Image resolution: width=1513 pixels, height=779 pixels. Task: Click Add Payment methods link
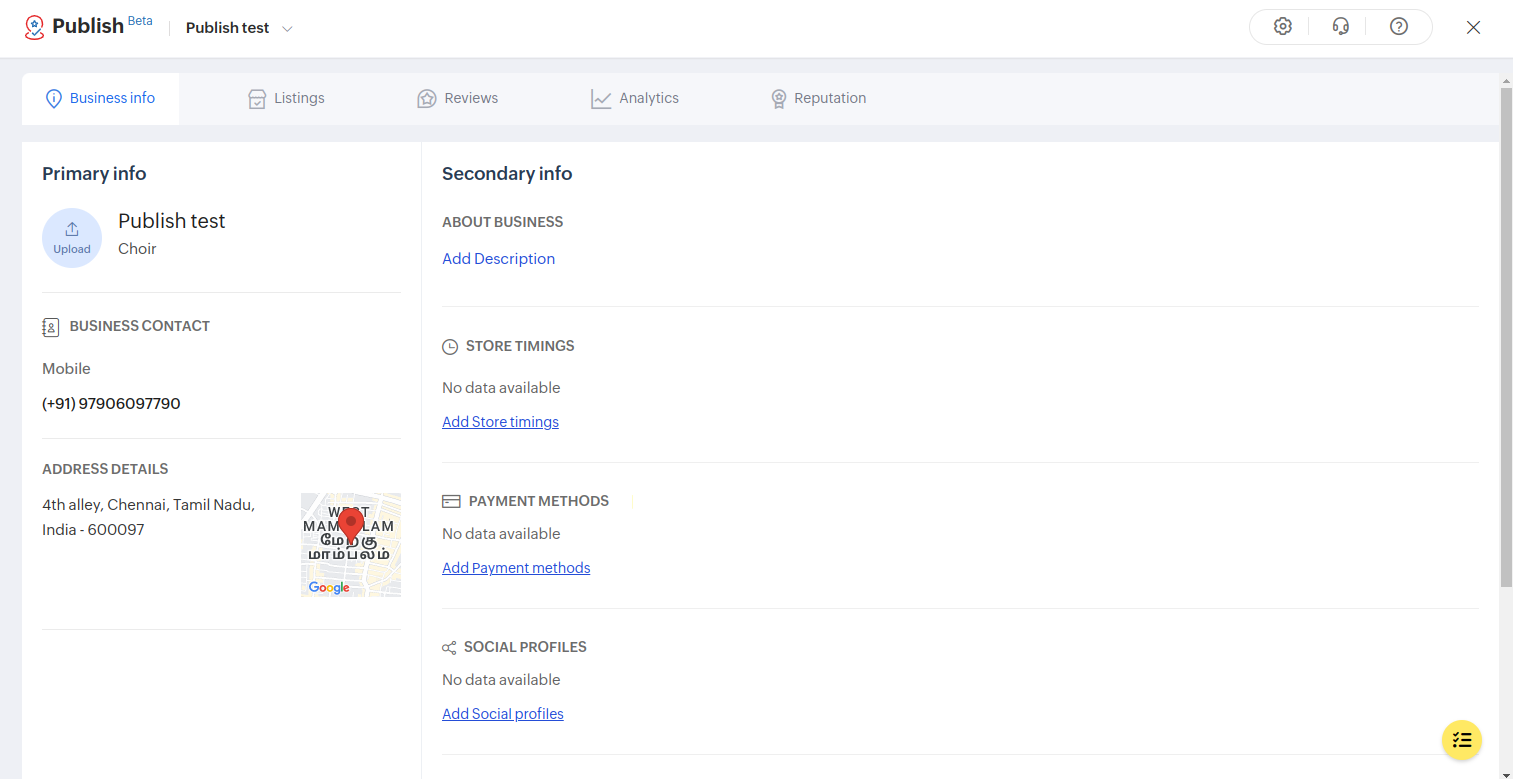pos(516,568)
